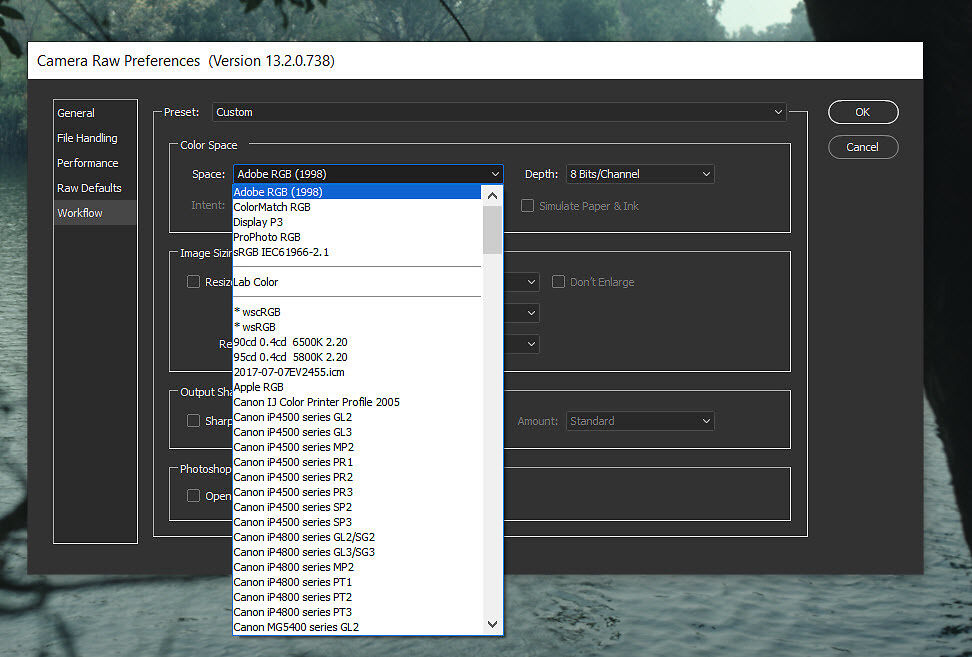The width and height of the screenshot is (972, 657).
Task: Click the list scrollbar down arrow
Action: (x=492, y=624)
